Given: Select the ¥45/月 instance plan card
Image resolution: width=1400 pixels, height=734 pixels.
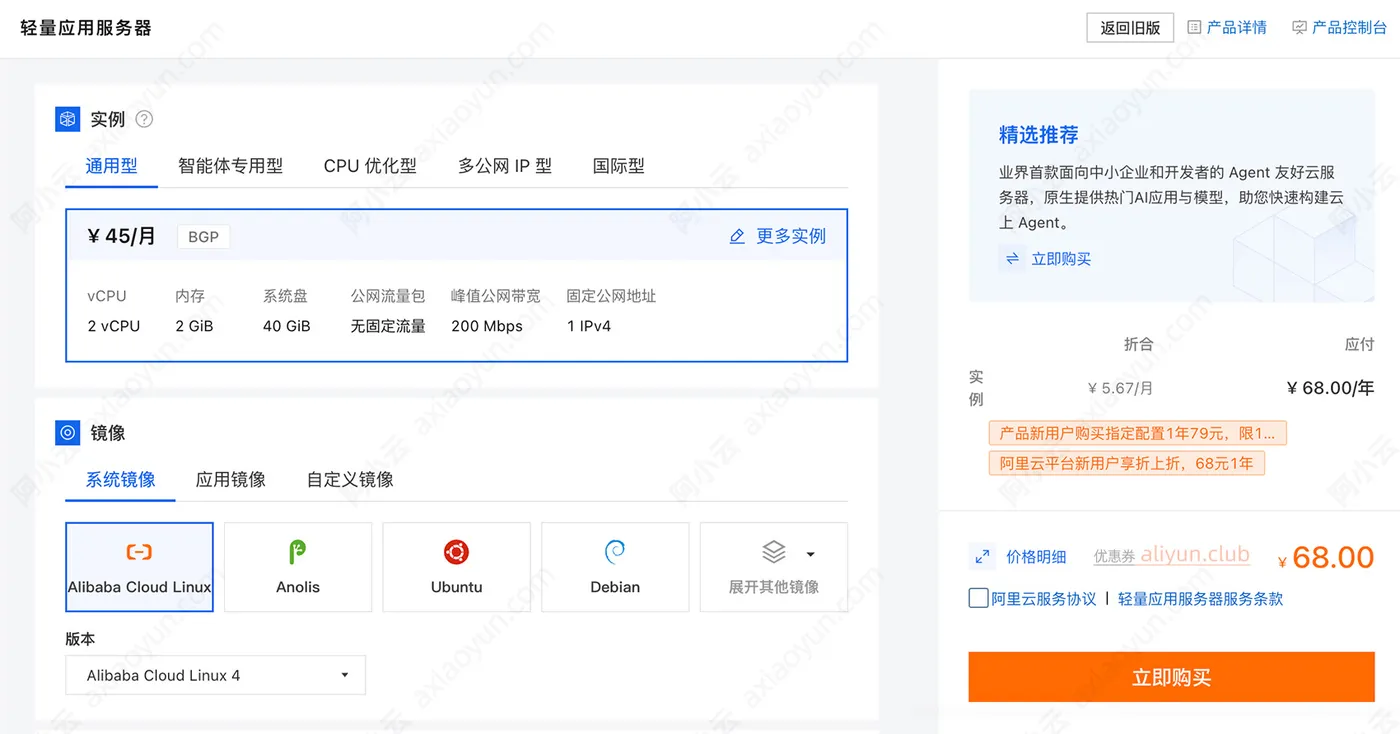Looking at the screenshot, I should pos(456,285).
